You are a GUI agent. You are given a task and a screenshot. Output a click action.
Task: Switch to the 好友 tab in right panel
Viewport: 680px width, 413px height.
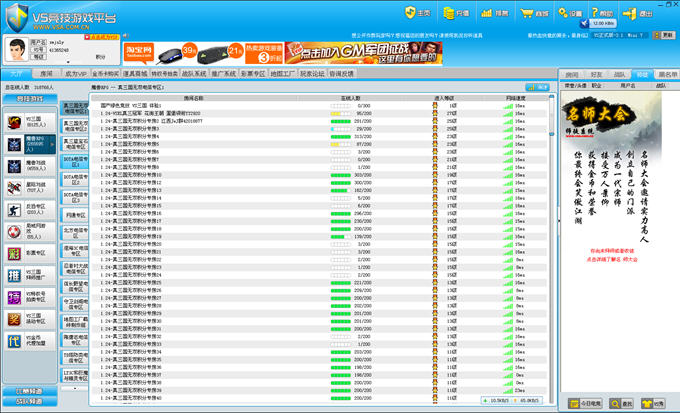(x=596, y=74)
